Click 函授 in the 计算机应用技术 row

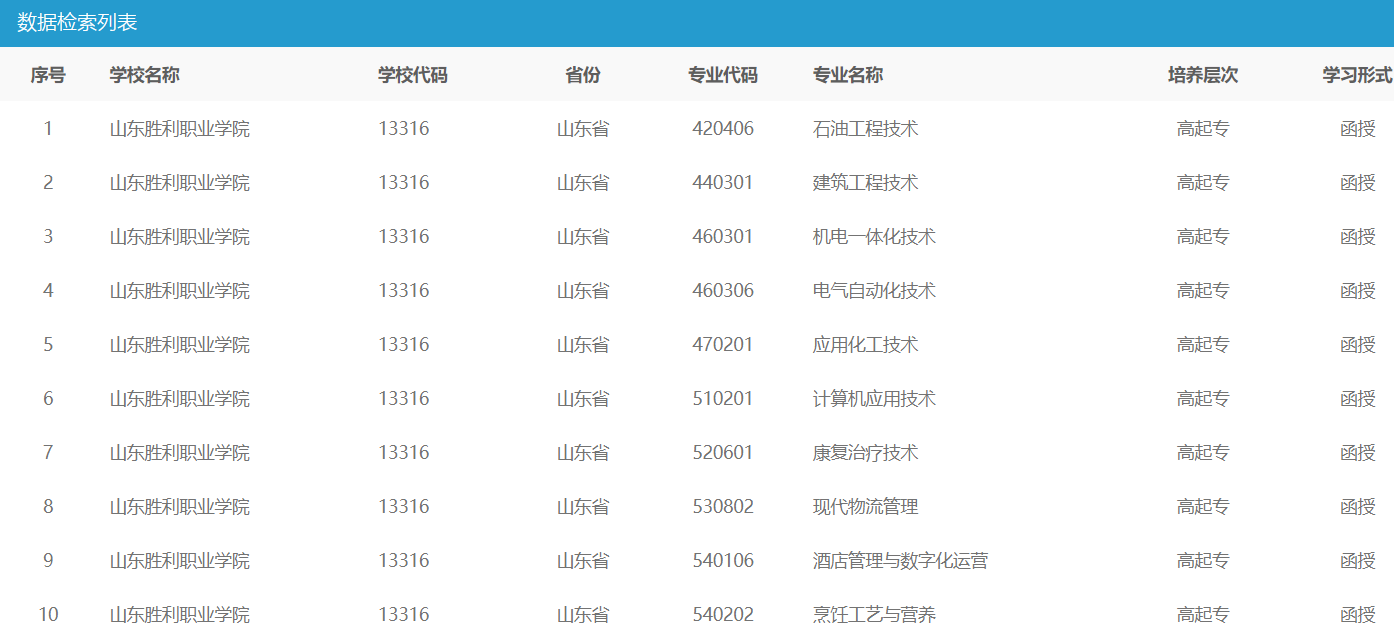tap(1358, 399)
